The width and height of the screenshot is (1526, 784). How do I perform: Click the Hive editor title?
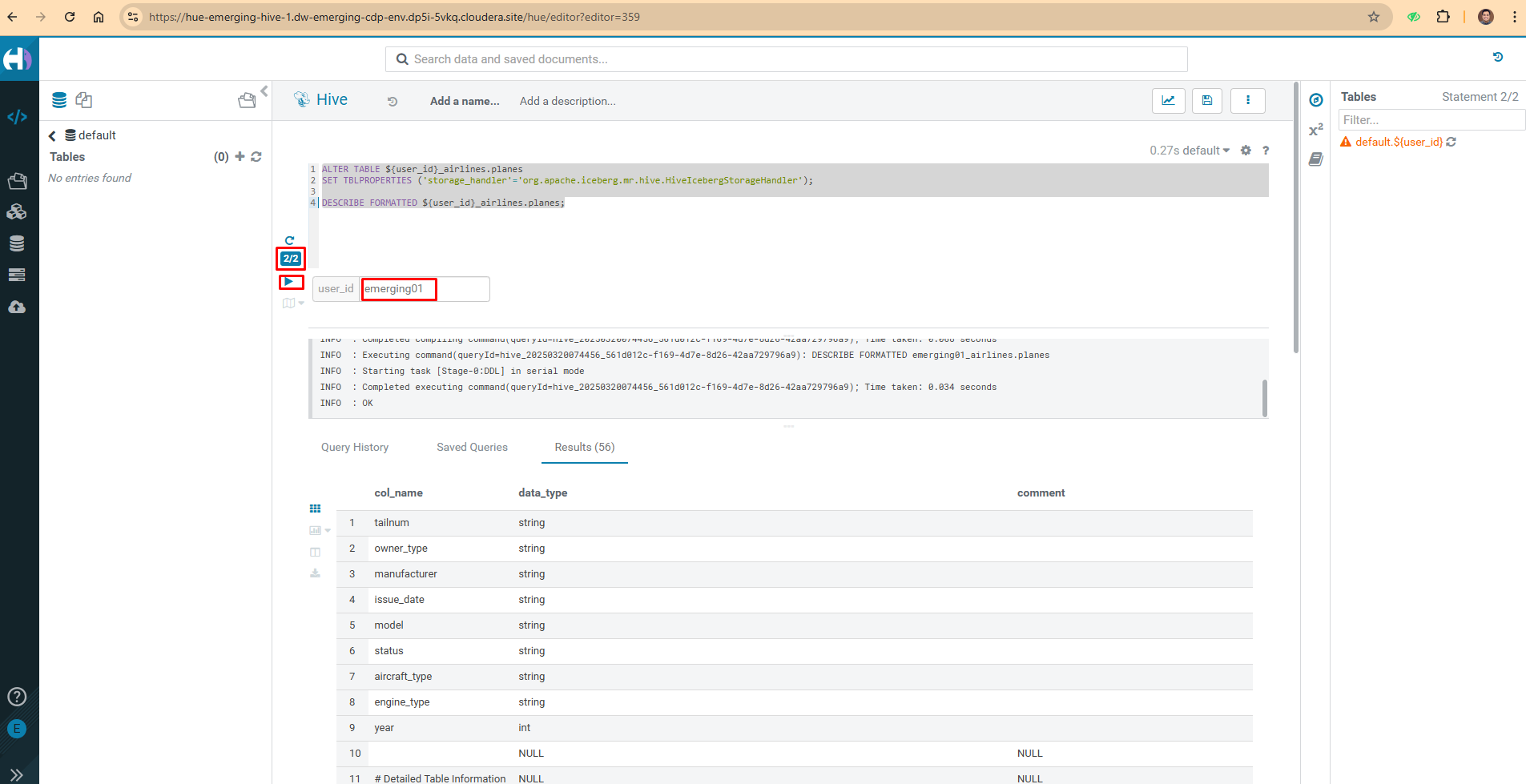(x=332, y=100)
